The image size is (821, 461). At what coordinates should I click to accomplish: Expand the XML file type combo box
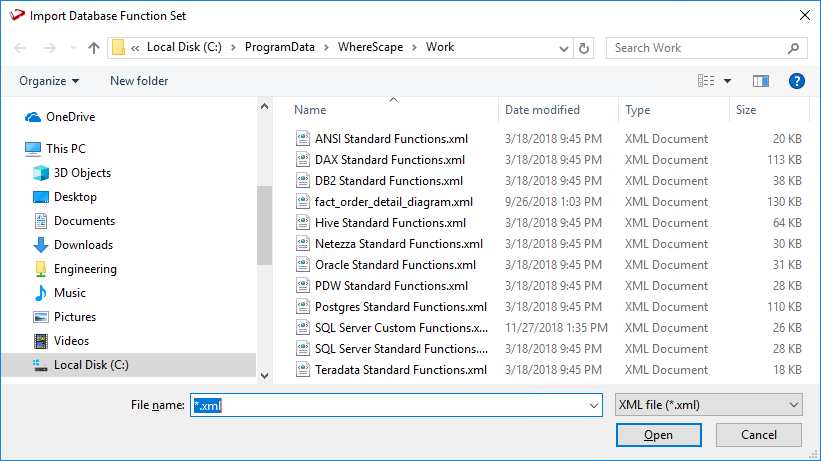point(708,405)
